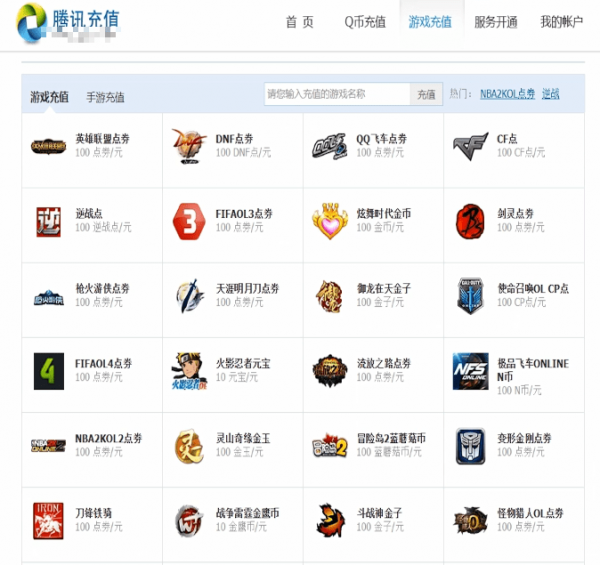Select 游戏充值 in top navigation bar
Viewport: 600px width, 565px height.
click(430, 22)
